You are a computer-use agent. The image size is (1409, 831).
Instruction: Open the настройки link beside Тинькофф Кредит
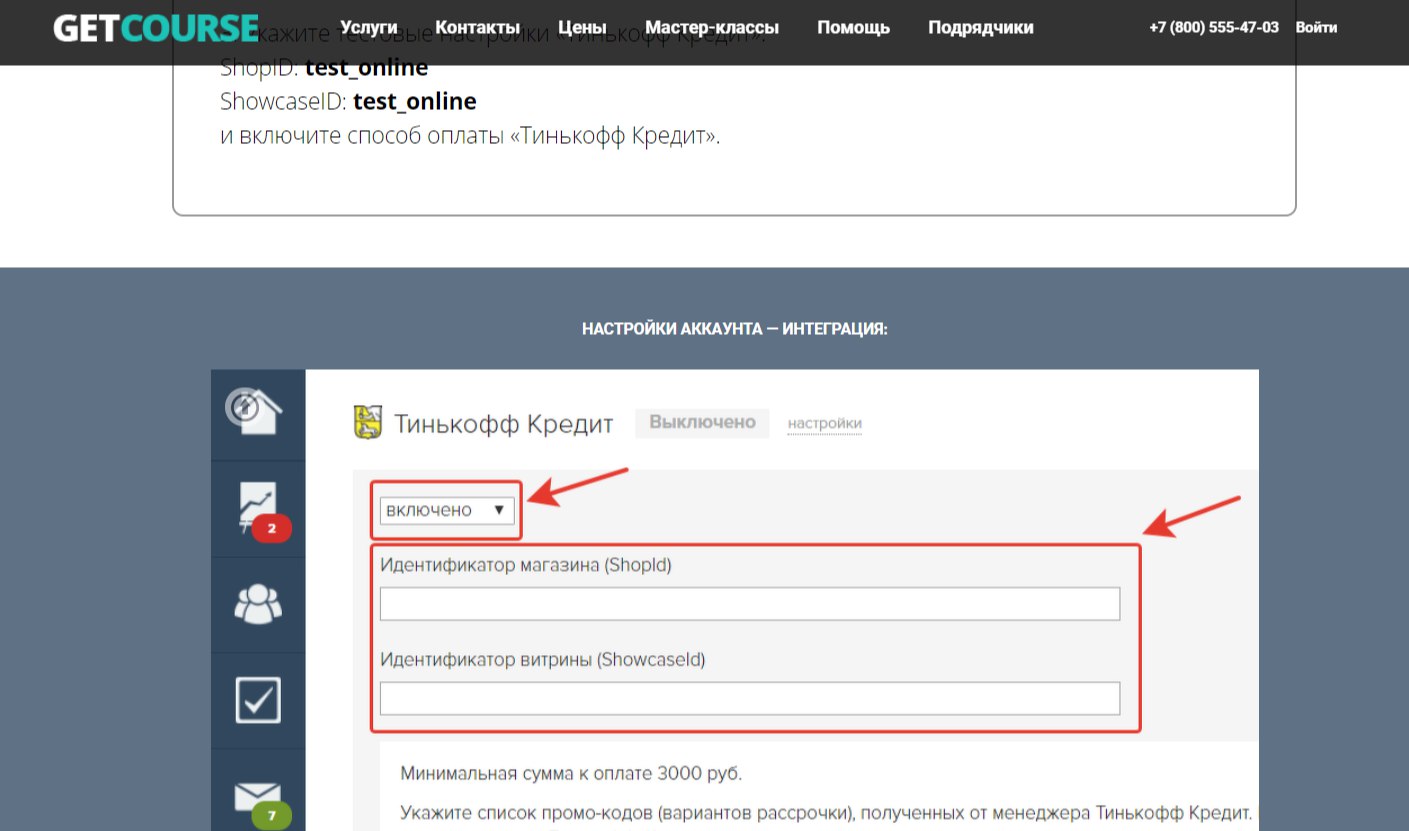click(825, 424)
